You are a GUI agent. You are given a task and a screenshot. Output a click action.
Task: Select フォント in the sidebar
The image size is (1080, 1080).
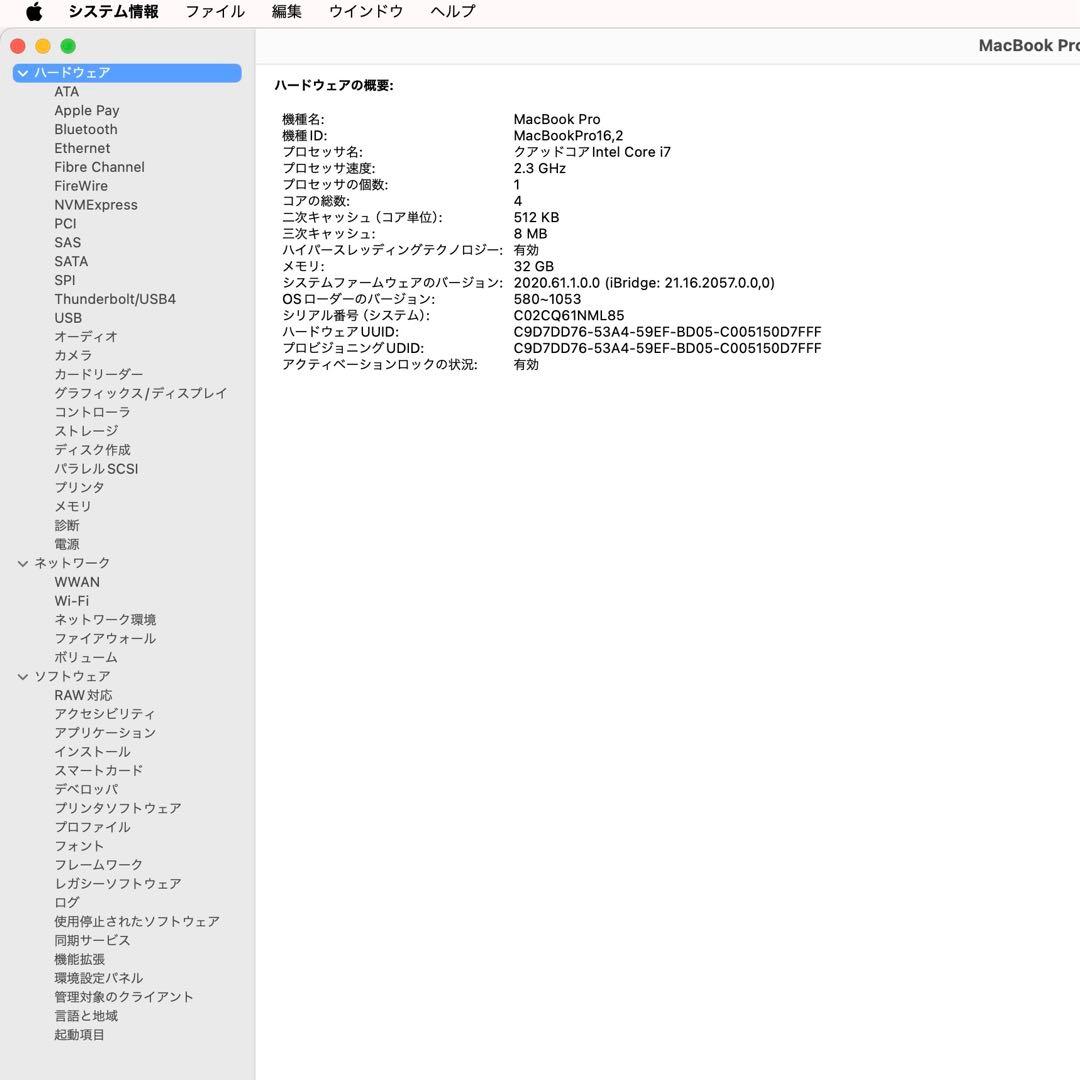(79, 847)
